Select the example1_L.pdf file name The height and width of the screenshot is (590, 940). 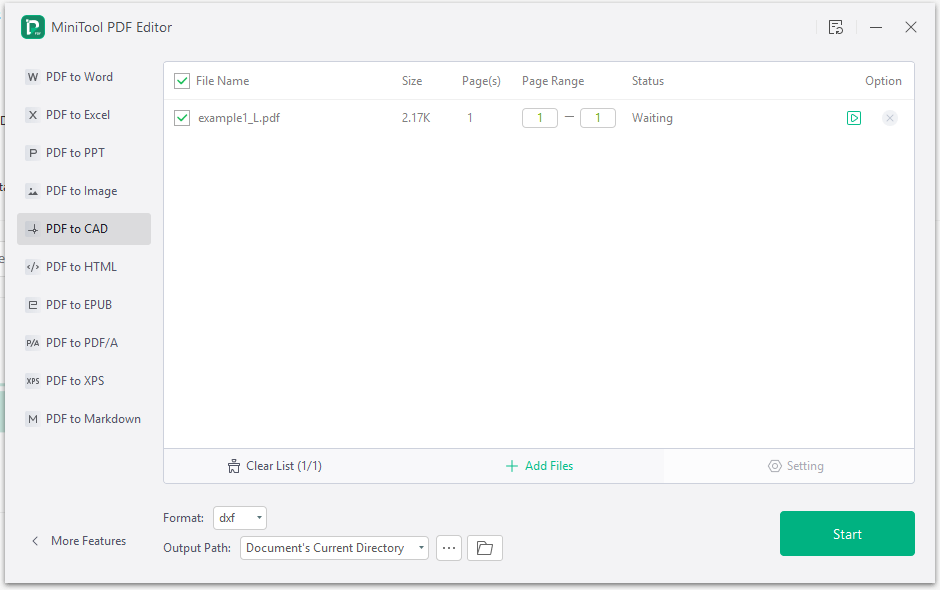point(239,118)
